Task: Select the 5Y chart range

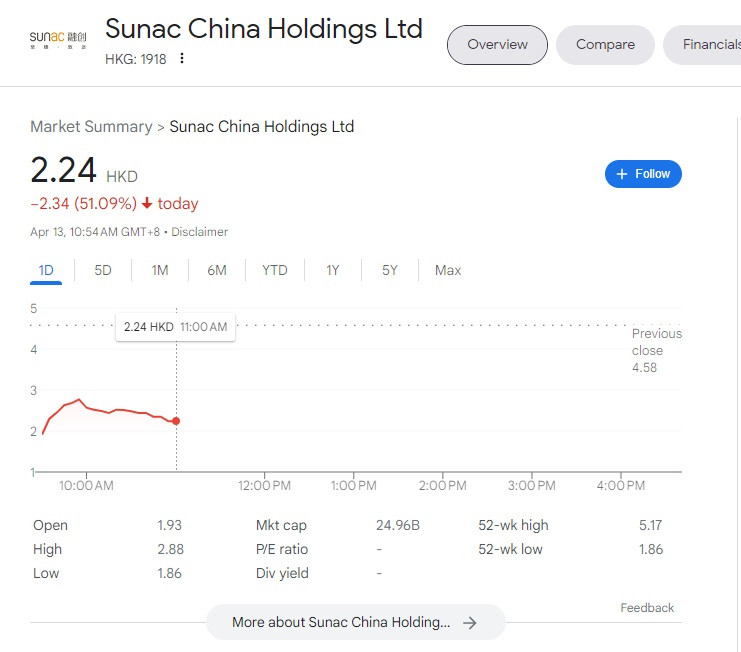Action: 390,271
